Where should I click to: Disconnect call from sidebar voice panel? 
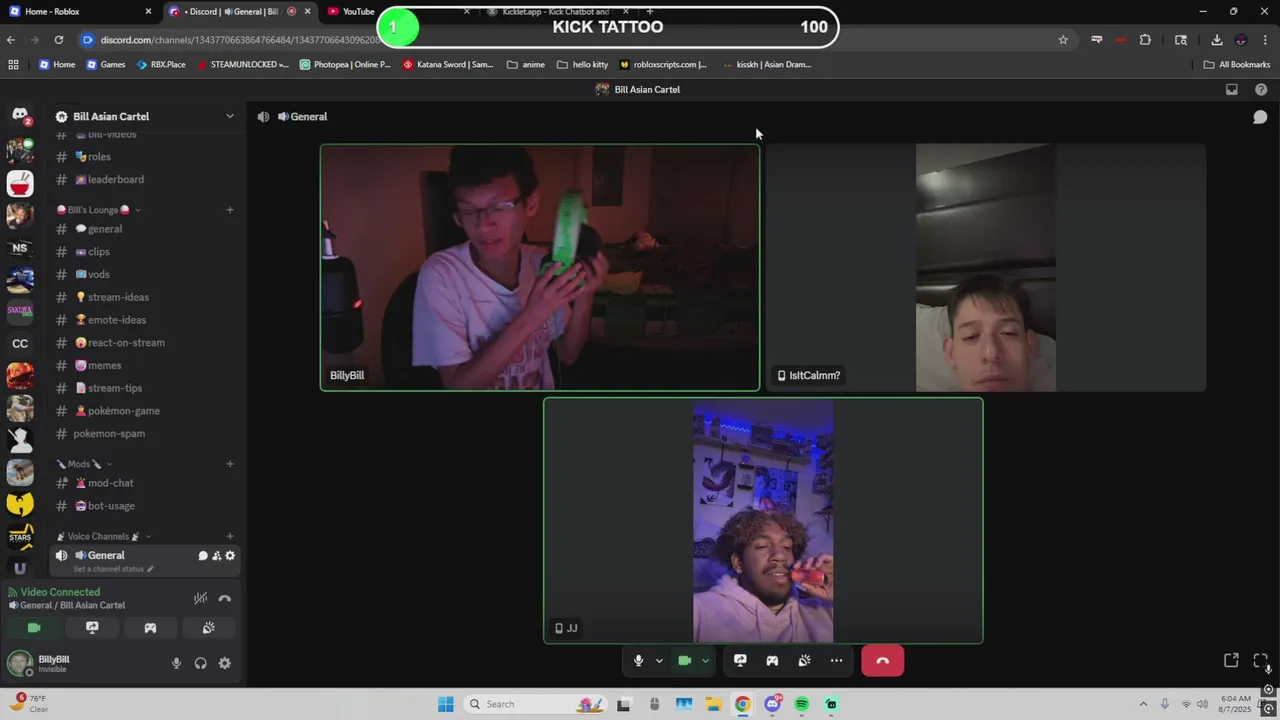pos(225,598)
